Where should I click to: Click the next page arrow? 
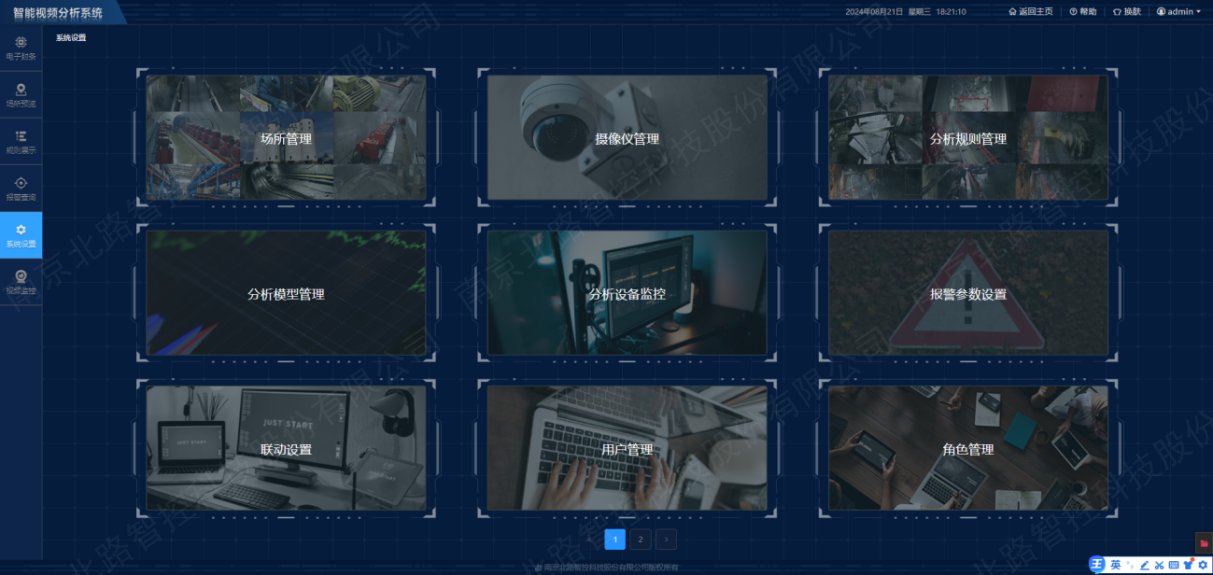tap(666, 540)
